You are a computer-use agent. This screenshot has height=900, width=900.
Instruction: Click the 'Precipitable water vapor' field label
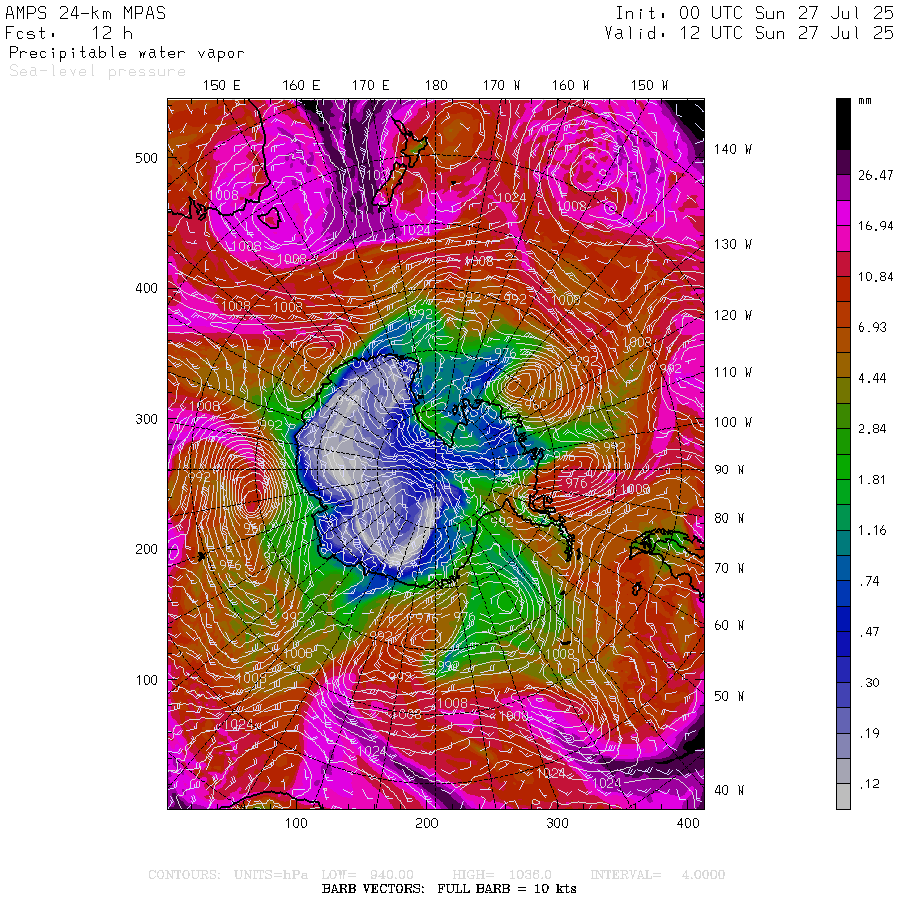(x=126, y=53)
